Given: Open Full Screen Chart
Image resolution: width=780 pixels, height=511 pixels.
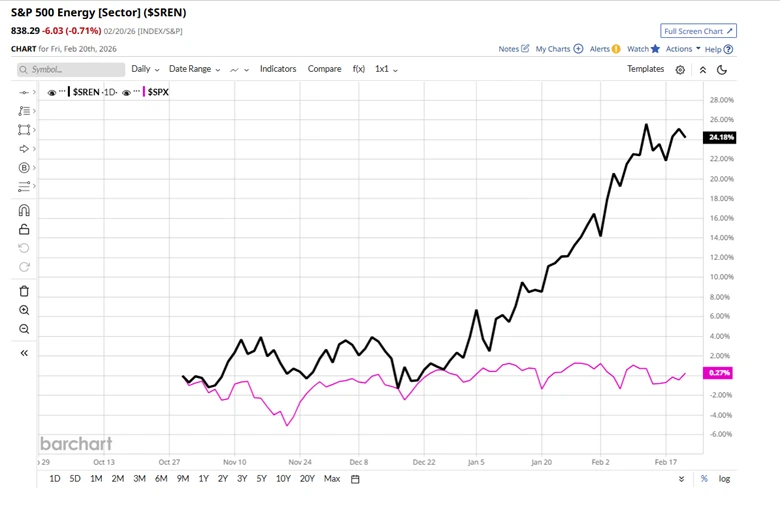Looking at the screenshot, I should click(x=698, y=31).
